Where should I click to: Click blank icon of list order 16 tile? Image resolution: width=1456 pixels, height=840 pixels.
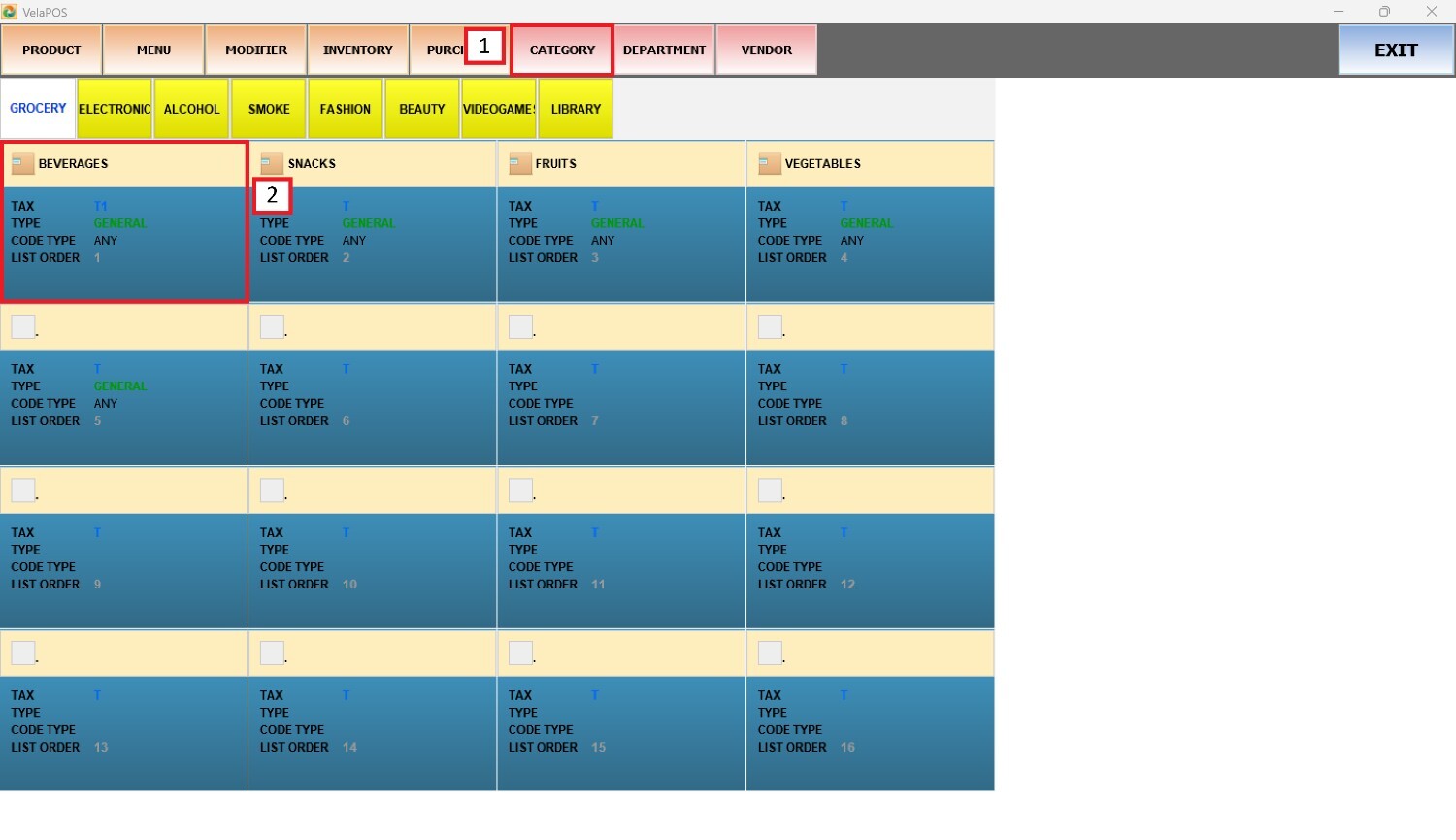tap(770, 653)
